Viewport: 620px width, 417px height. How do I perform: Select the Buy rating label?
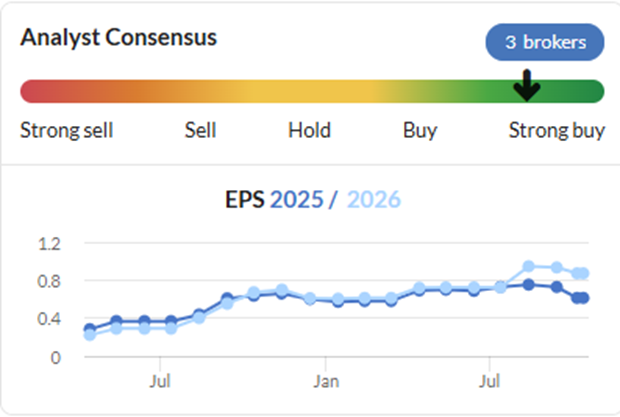[x=420, y=131]
